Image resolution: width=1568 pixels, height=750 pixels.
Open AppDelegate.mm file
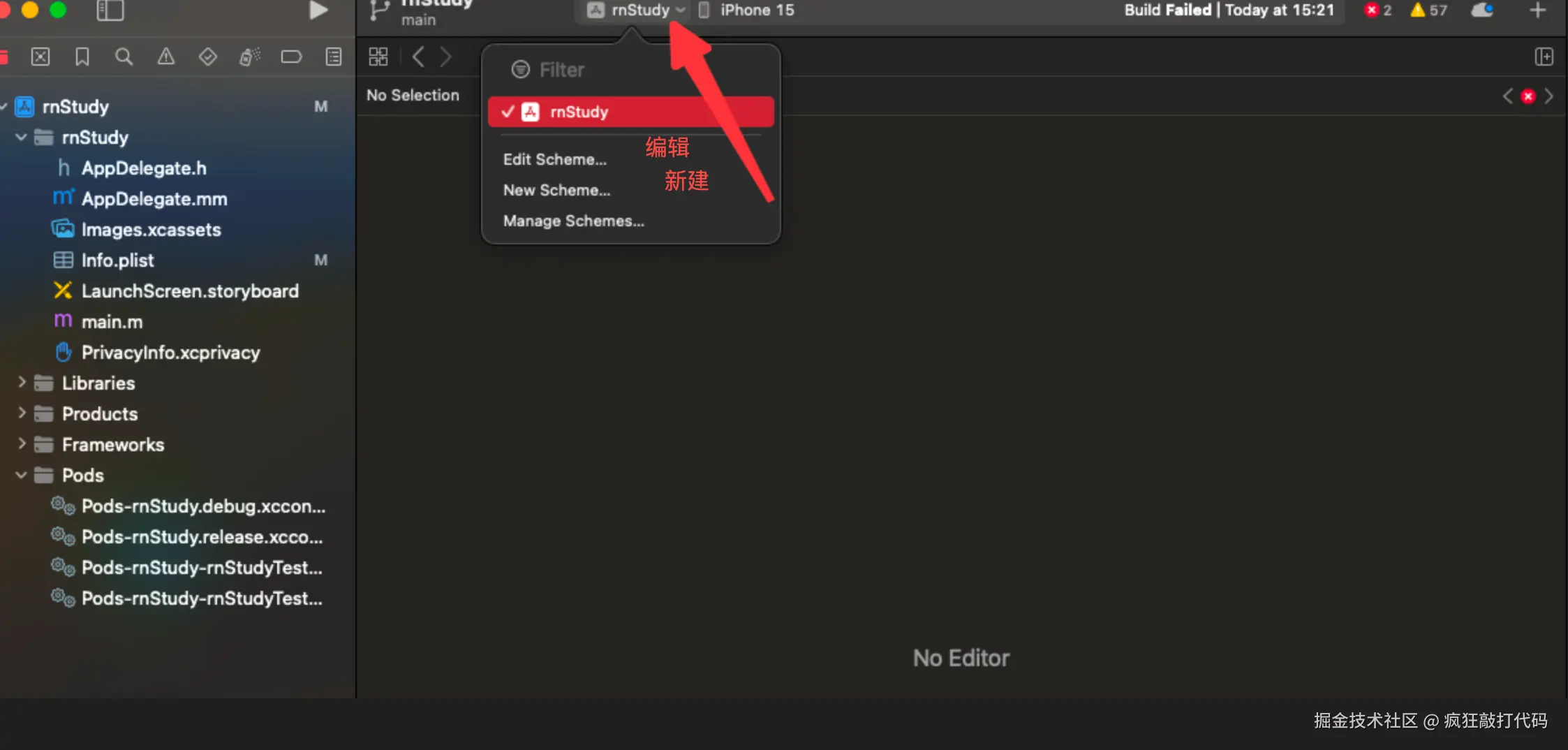(x=154, y=199)
